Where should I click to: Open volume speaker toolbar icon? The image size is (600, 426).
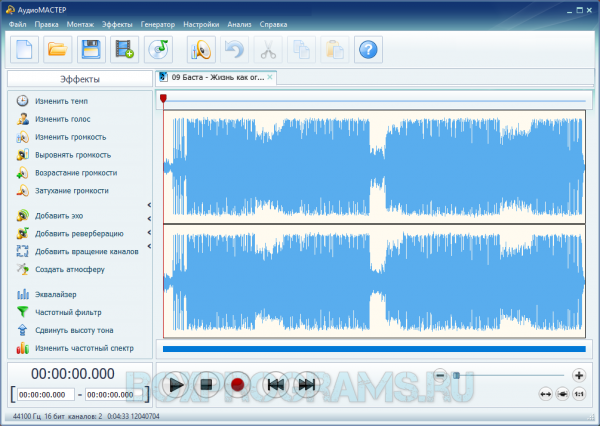pyautogui.click(x=201, y=50)
